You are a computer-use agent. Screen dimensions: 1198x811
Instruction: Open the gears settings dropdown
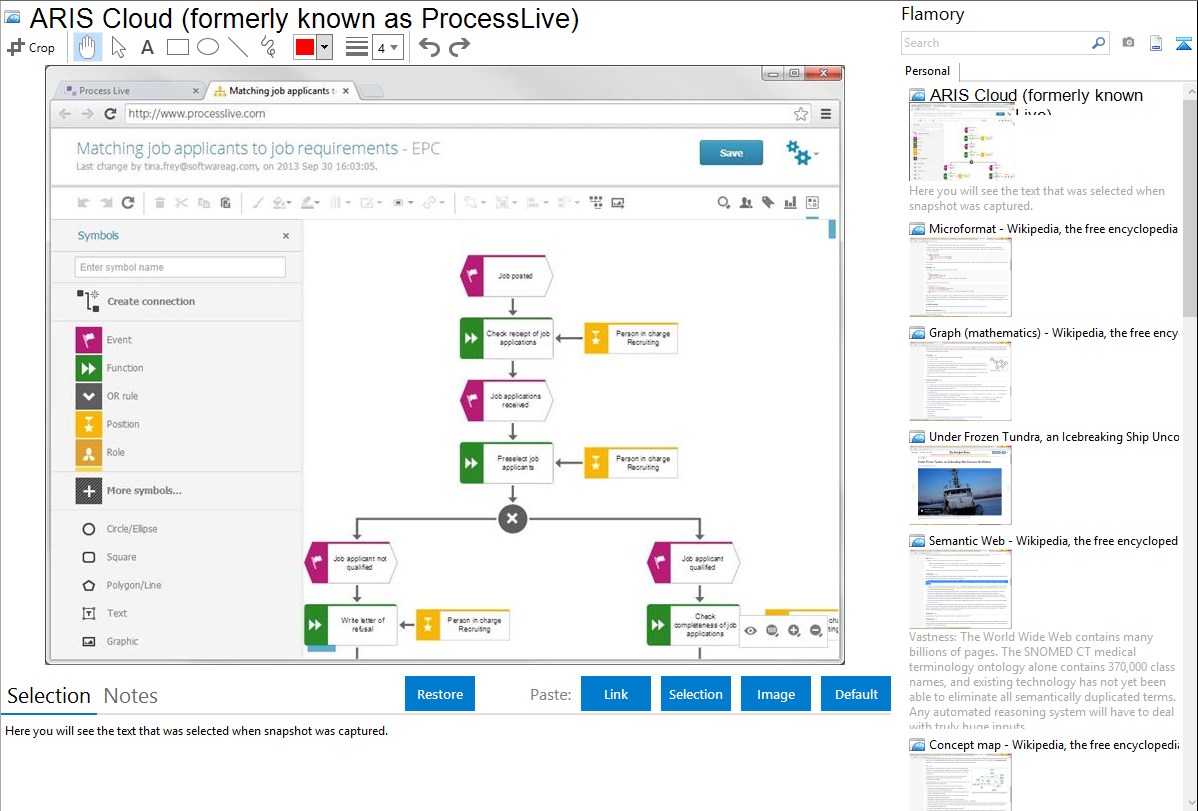[801, 153]
